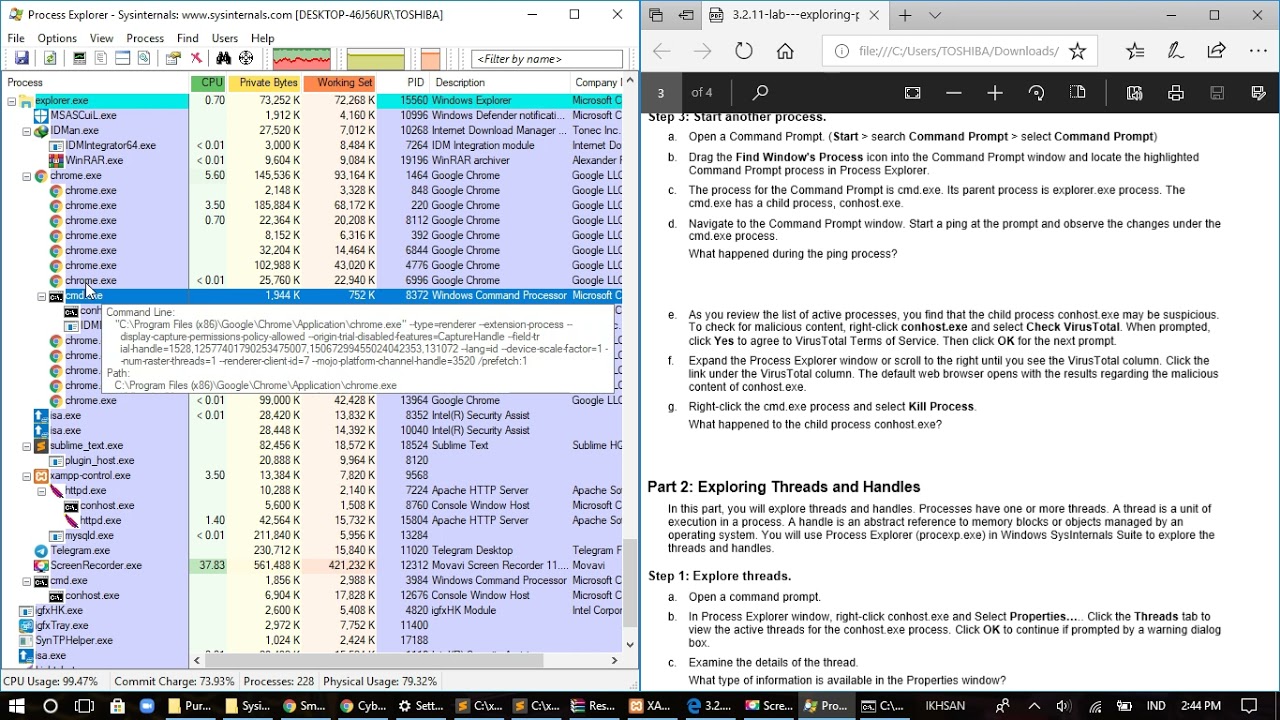Sort by the CPU column header
The image size is (1280, 720).
pyautogui.click(x=209, y=83)
